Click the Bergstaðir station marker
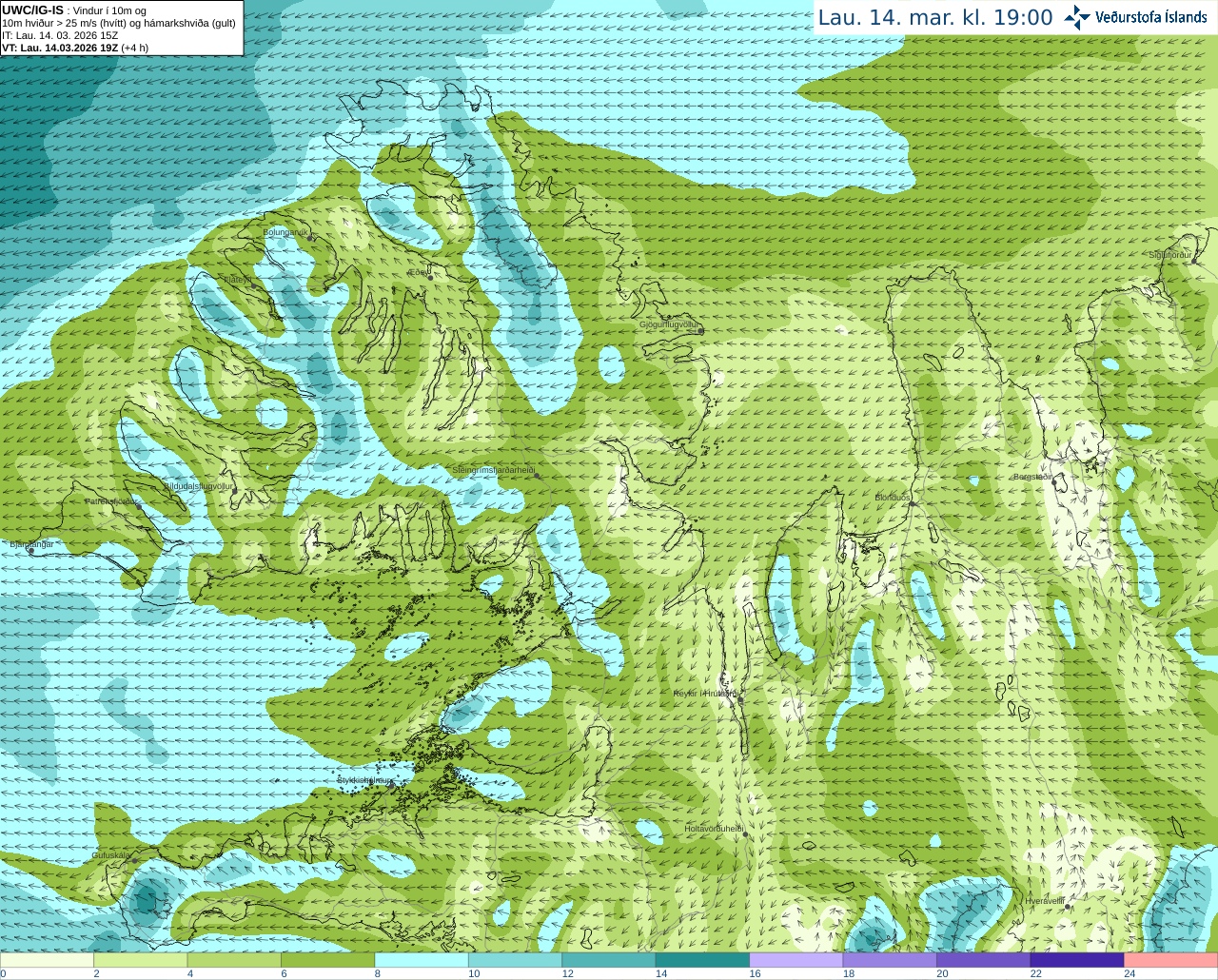The height and width of the screenshot is (980, 1218). [x=1054, y=482]
